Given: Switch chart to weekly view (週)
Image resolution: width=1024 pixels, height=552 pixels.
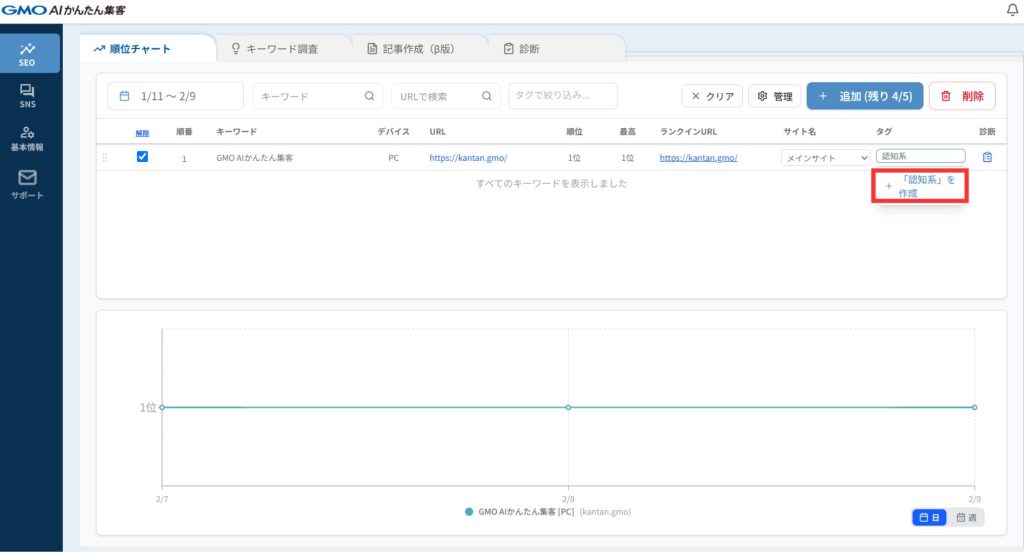Looking at the screenshot, I should tap(966, 518).
